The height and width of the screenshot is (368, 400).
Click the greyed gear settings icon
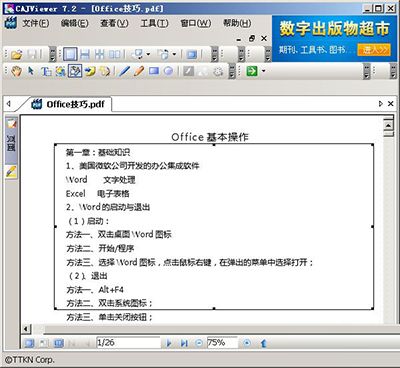[218, 71]
